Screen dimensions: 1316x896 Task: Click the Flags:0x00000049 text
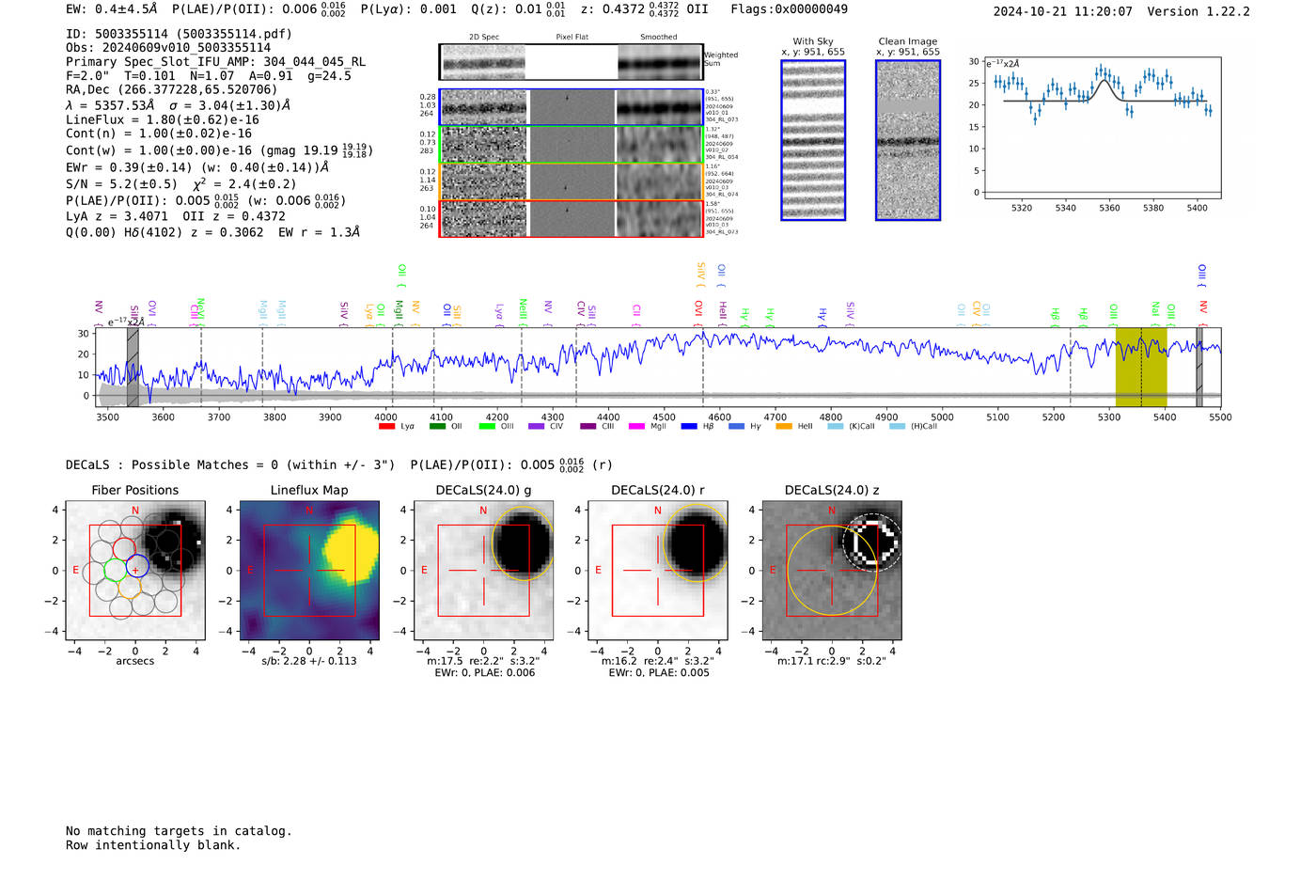[790, 9]
